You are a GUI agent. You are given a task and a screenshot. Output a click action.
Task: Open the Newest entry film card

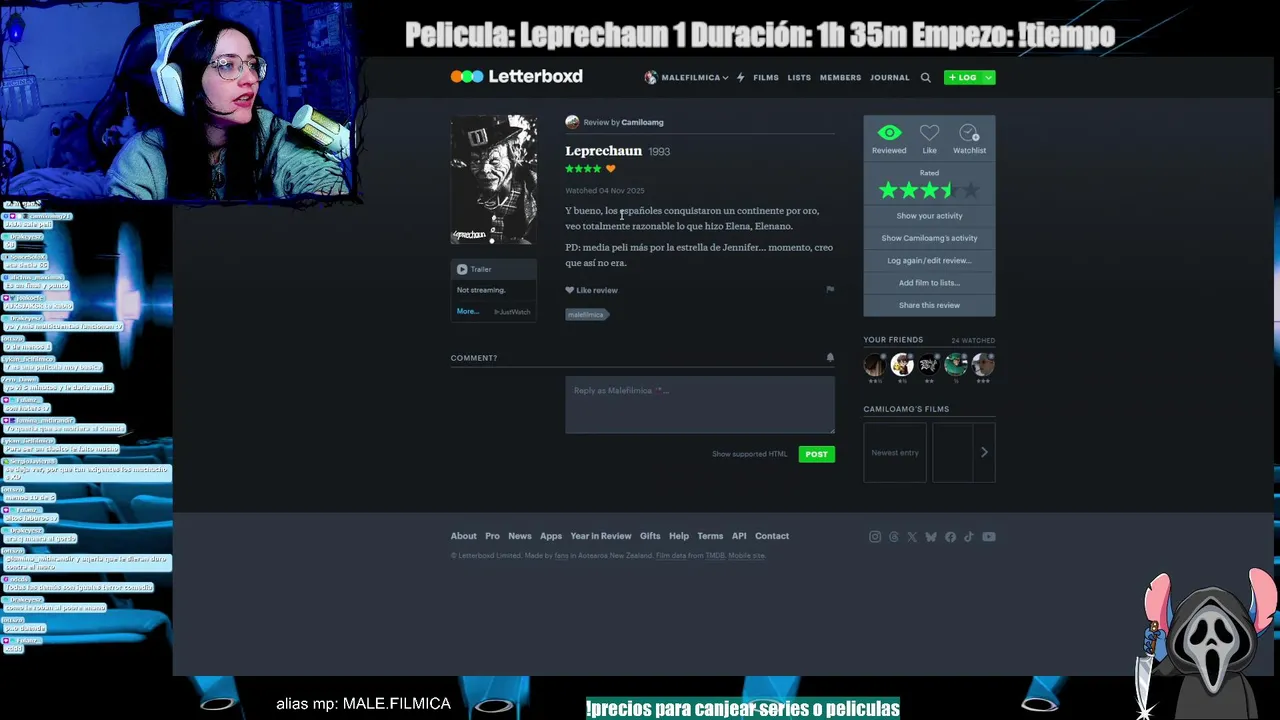pos(895,452)
